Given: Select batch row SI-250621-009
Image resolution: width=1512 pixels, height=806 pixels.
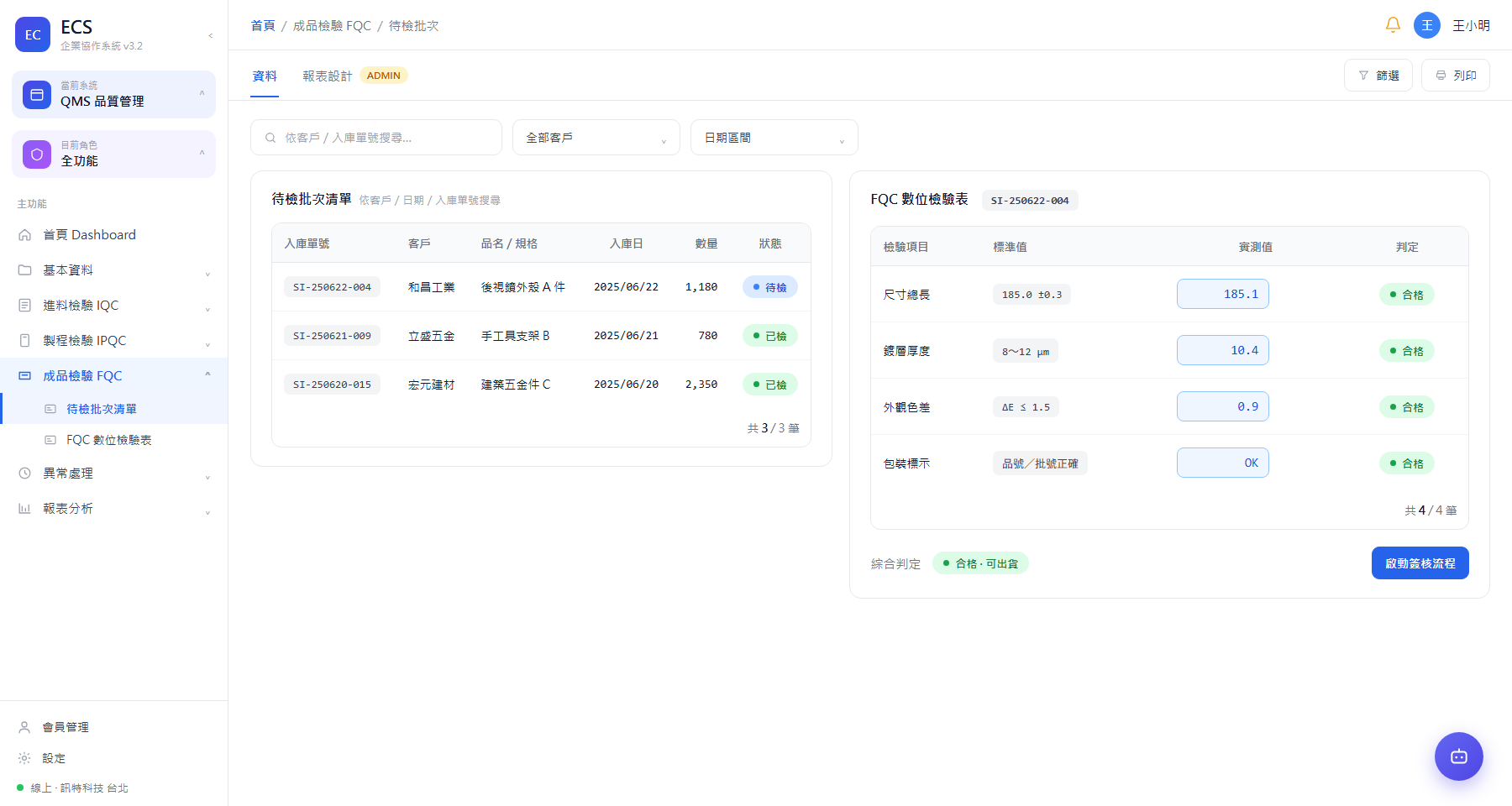Looking at the screenshot, I should 541,336.
